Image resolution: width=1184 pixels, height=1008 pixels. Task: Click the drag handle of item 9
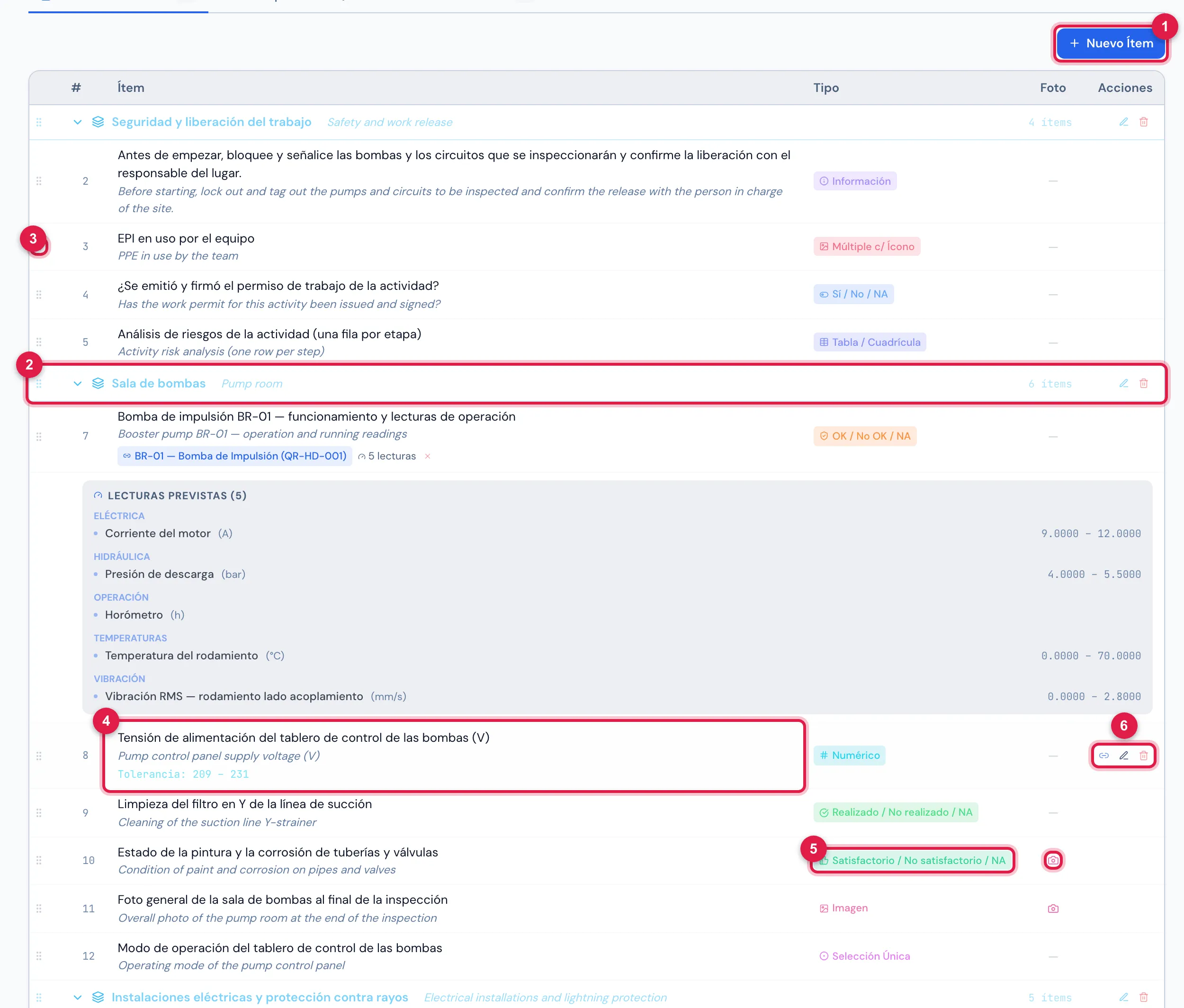point(39,812)
